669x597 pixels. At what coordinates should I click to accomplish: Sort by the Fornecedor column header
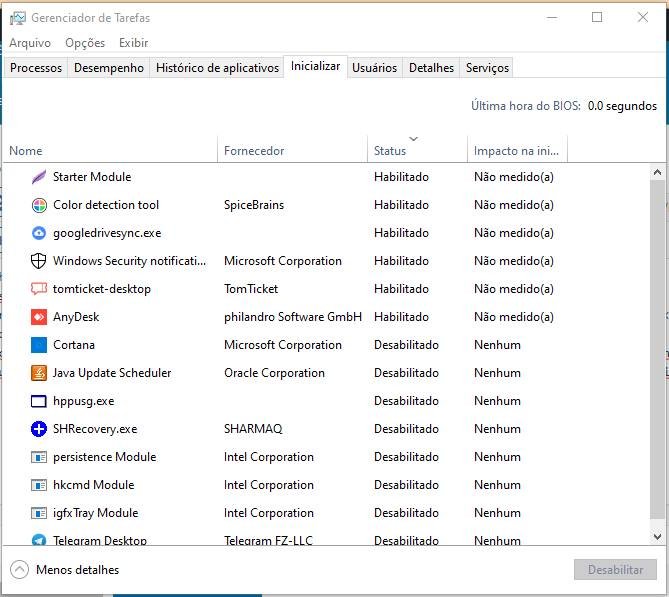point(292,150)
